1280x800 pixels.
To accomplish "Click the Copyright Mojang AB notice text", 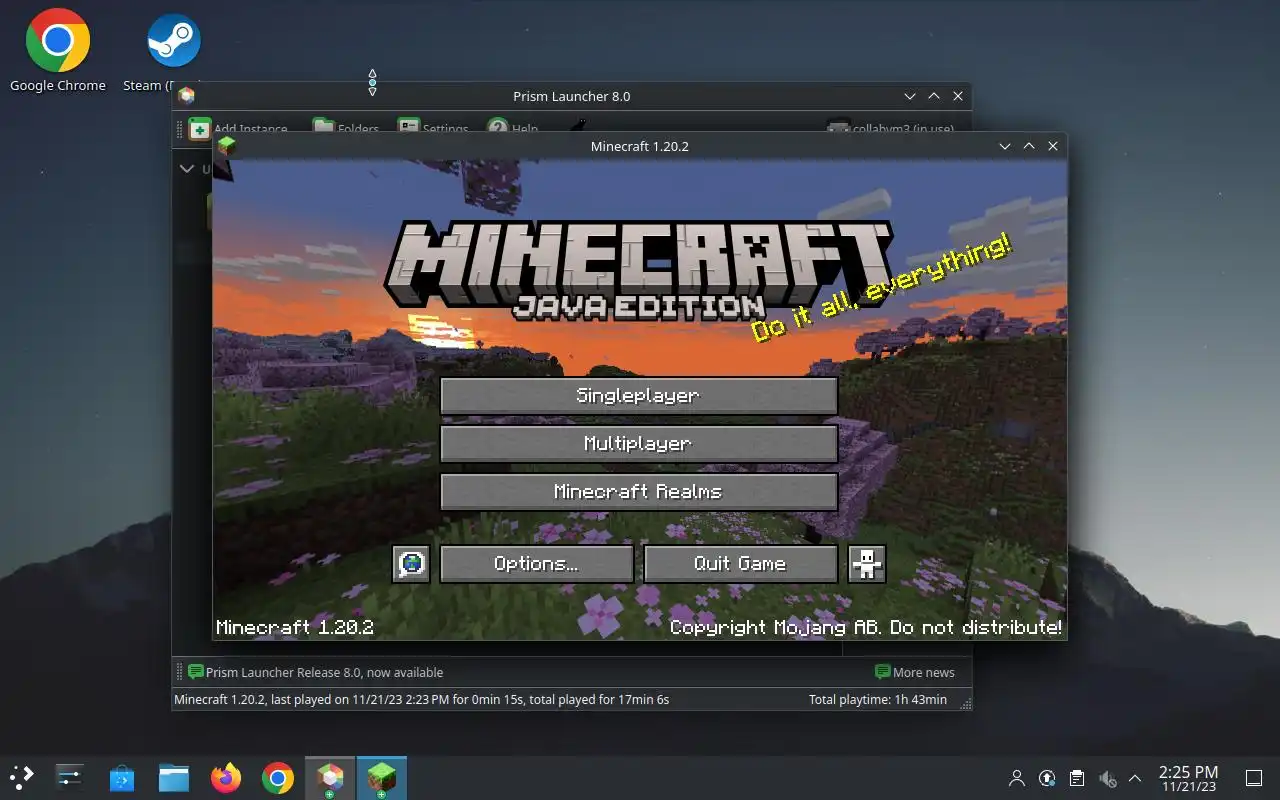I will click(x=866, y=628).
